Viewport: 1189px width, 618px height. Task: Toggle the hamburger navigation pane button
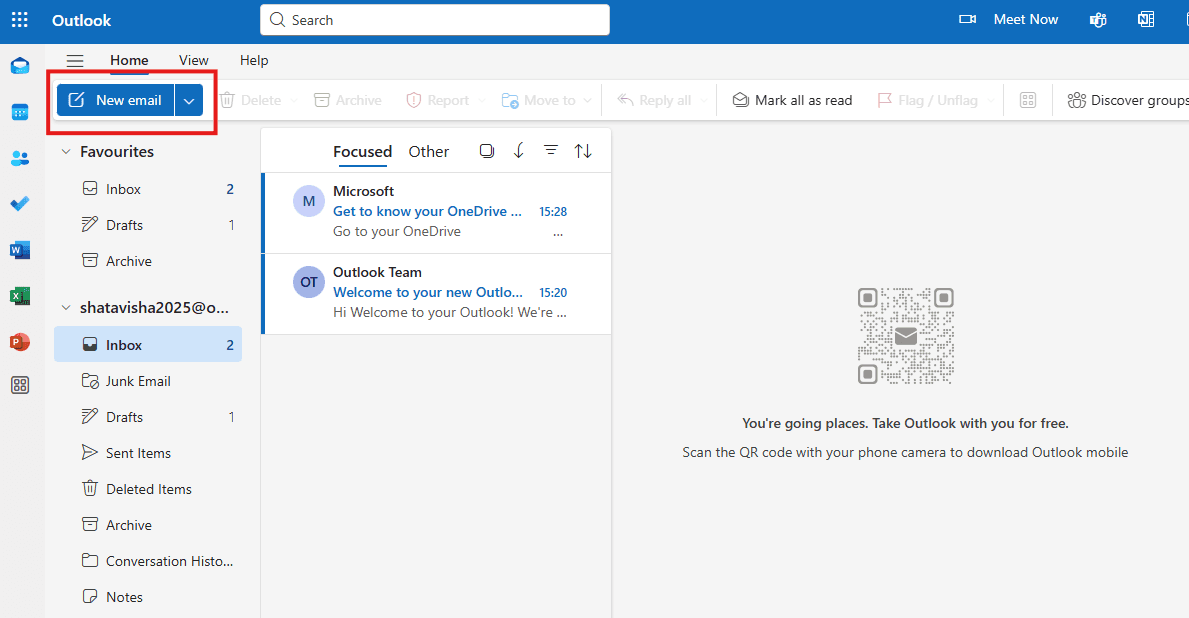pos(74,61)
